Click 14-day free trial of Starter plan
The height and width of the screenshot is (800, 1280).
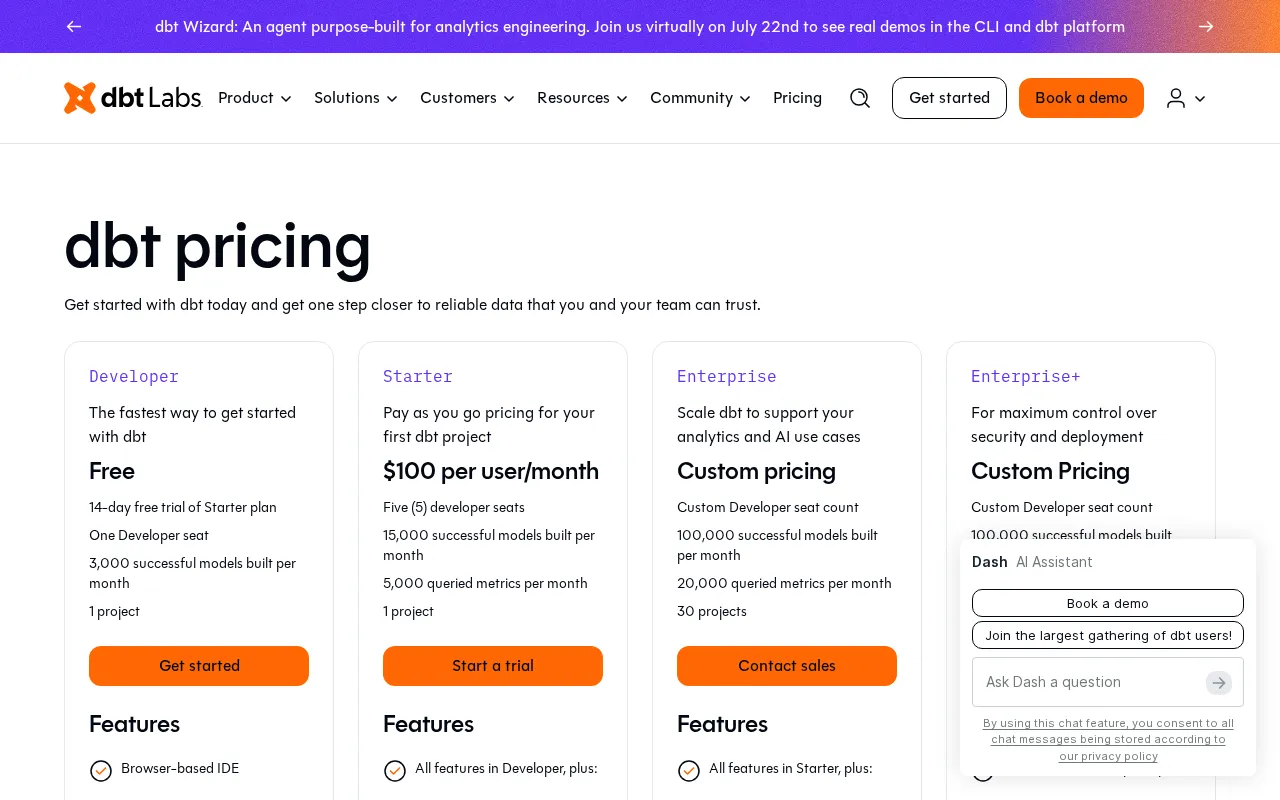tap(183, 508)
